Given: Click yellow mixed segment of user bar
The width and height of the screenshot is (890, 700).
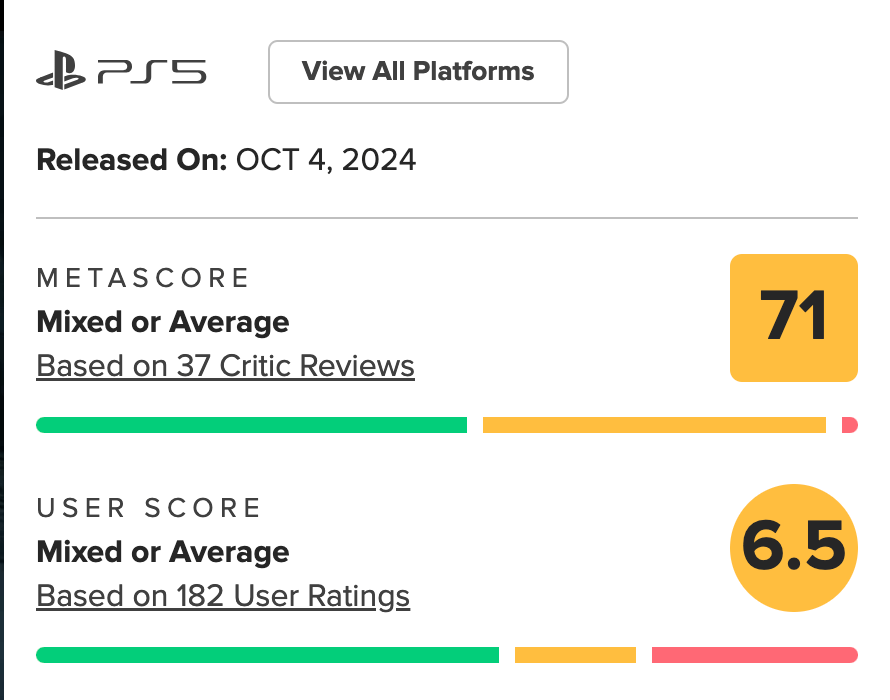Looking at the screenshot, I should pos(575,655).
